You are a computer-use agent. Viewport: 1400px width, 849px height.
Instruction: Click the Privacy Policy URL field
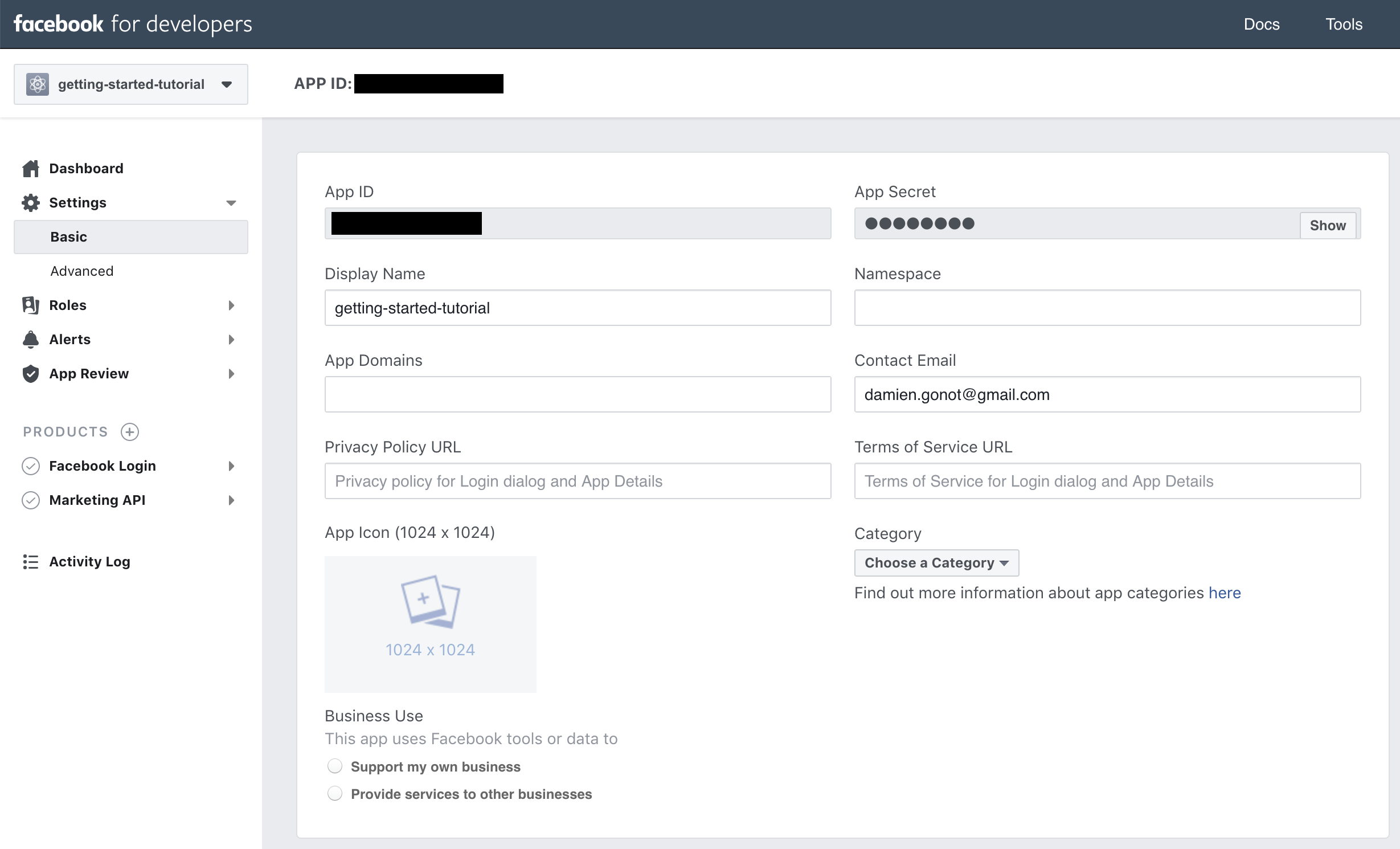(x=577, y=481)
